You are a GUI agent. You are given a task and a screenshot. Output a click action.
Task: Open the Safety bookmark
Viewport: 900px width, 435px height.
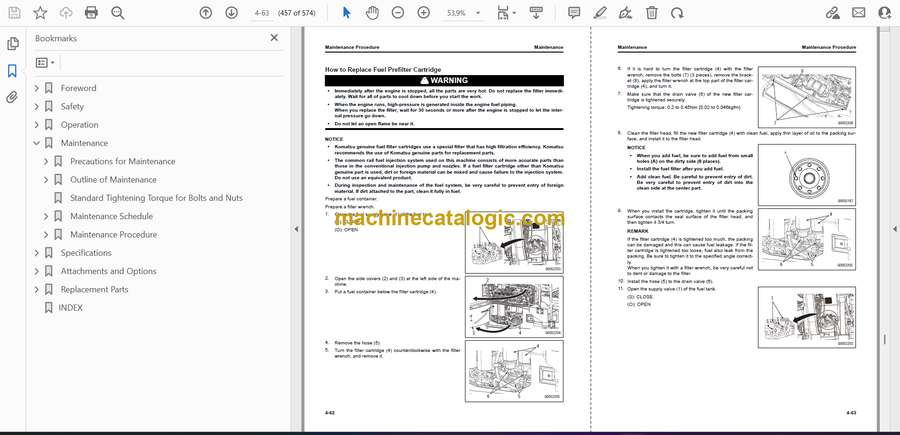point(72,106)
